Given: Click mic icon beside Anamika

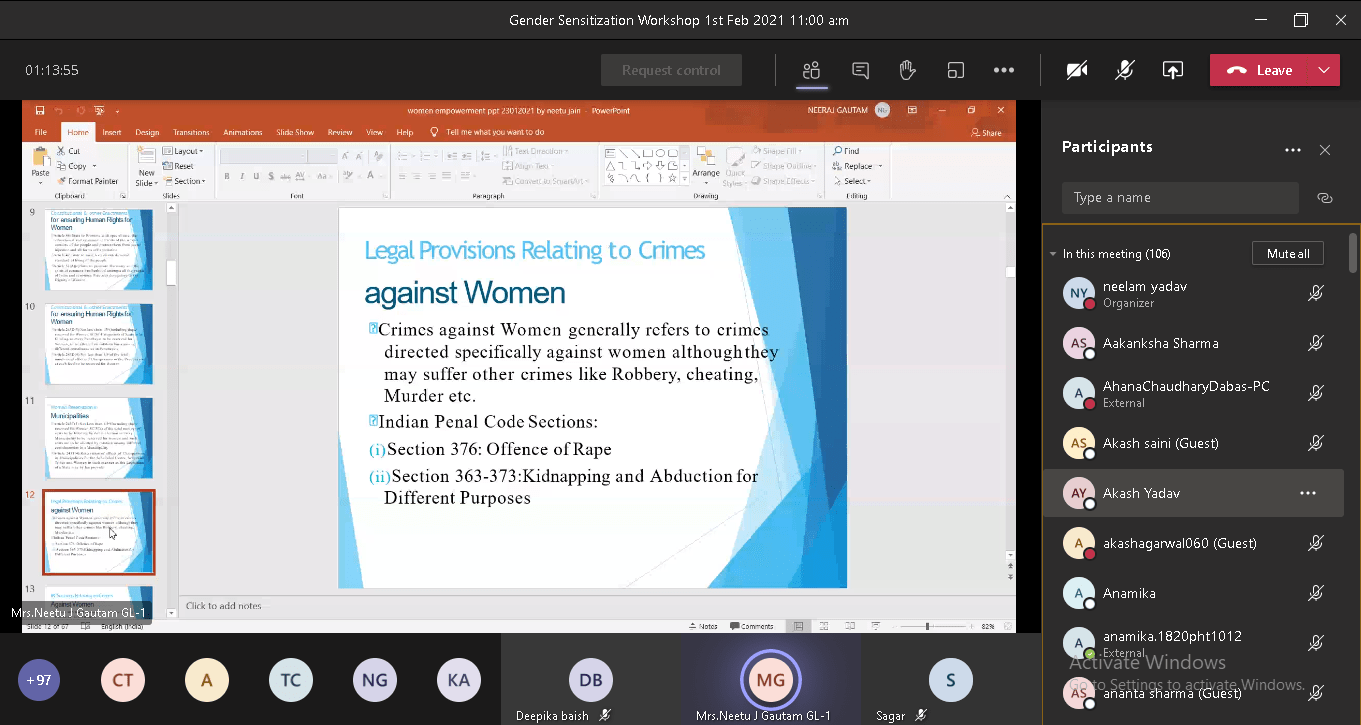Looking at the screenshot, I should point(1316,593).
